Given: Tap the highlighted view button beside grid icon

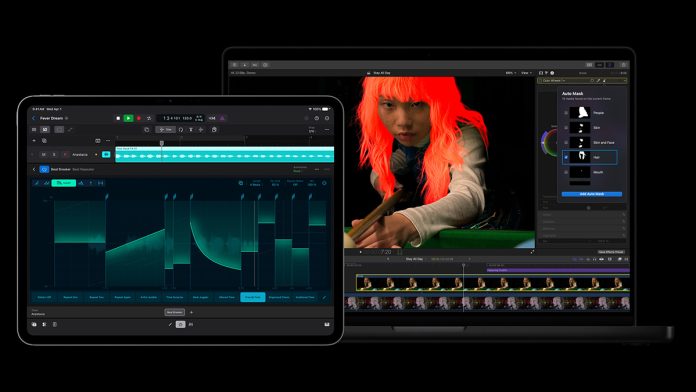Looking at the screenshot, I should [45, 130].
